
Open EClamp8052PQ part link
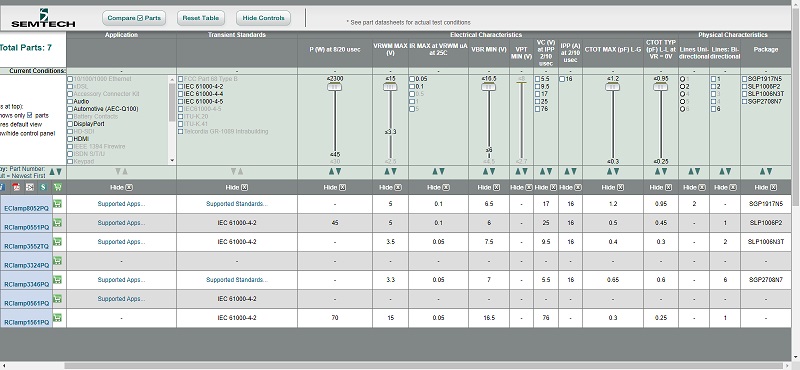click(27, 208)
